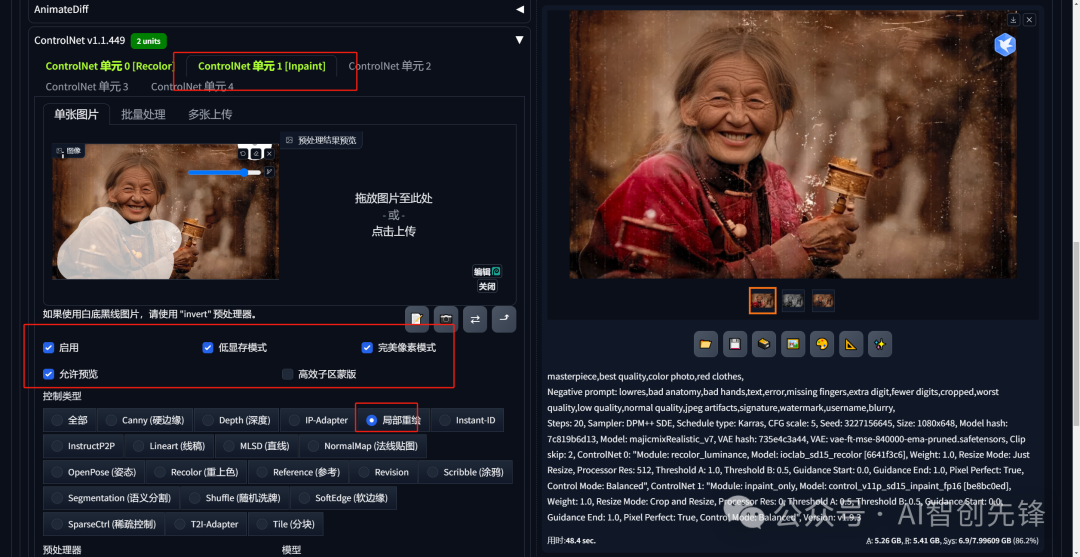Select SparseCtrl (稀疏控制) control type

click(104, 524)
